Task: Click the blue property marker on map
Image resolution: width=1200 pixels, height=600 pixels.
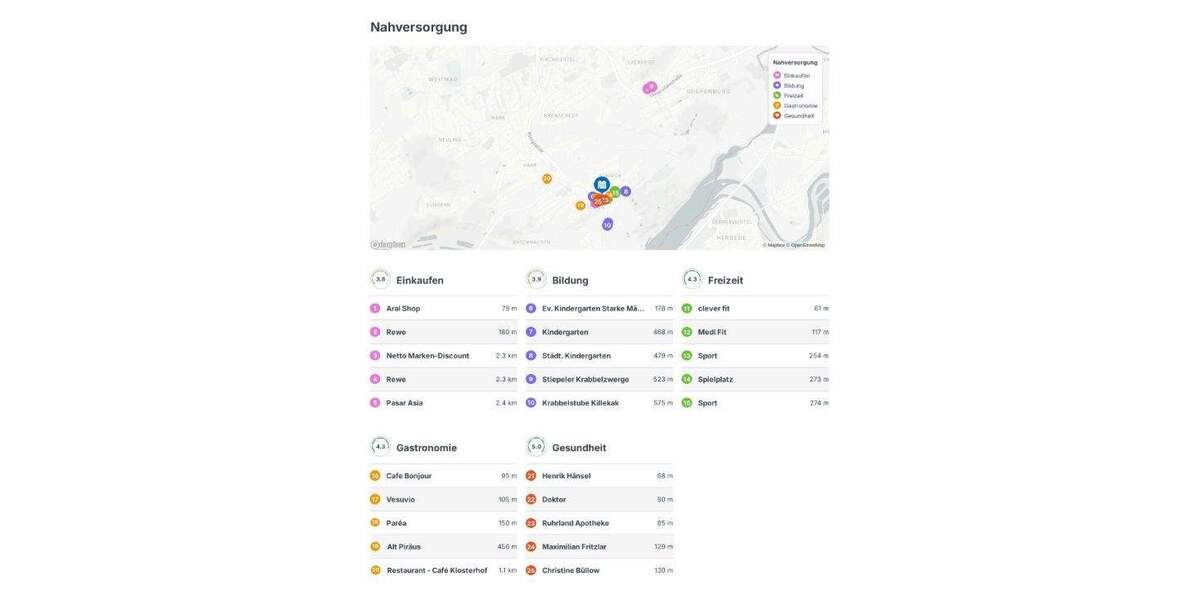Action: 601,184
